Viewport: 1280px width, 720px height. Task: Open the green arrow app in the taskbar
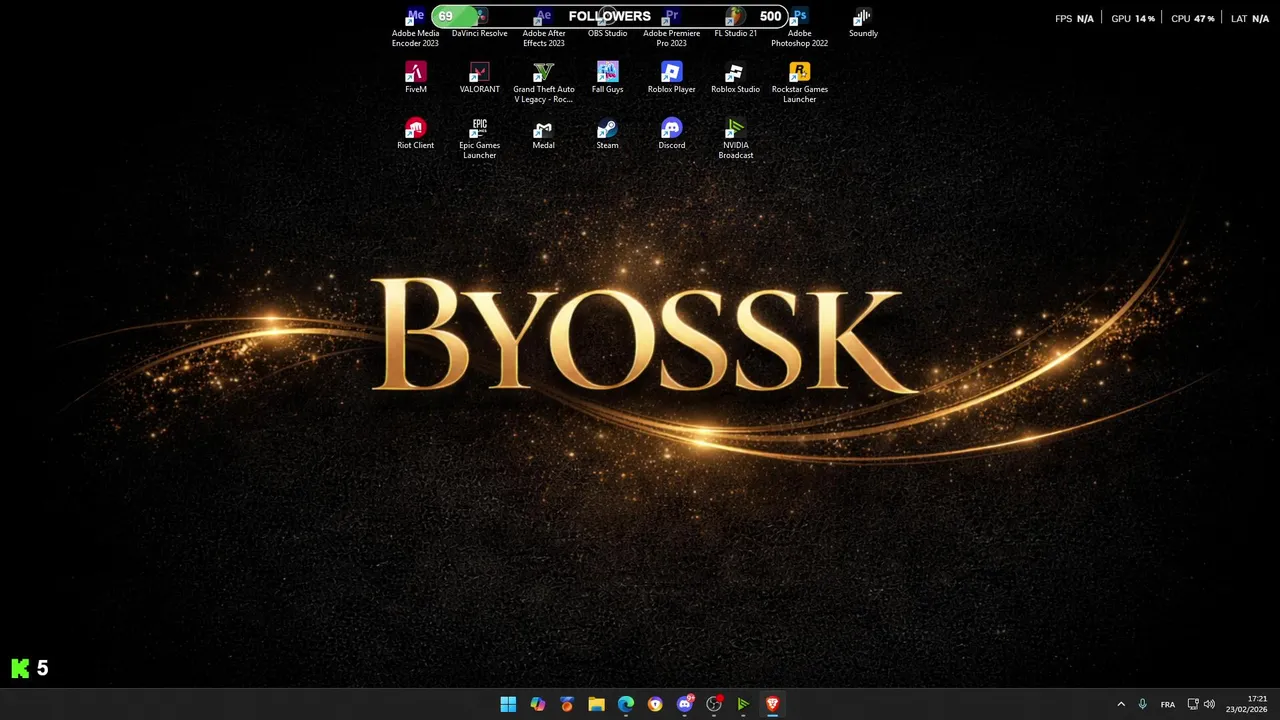click(743, 704)
